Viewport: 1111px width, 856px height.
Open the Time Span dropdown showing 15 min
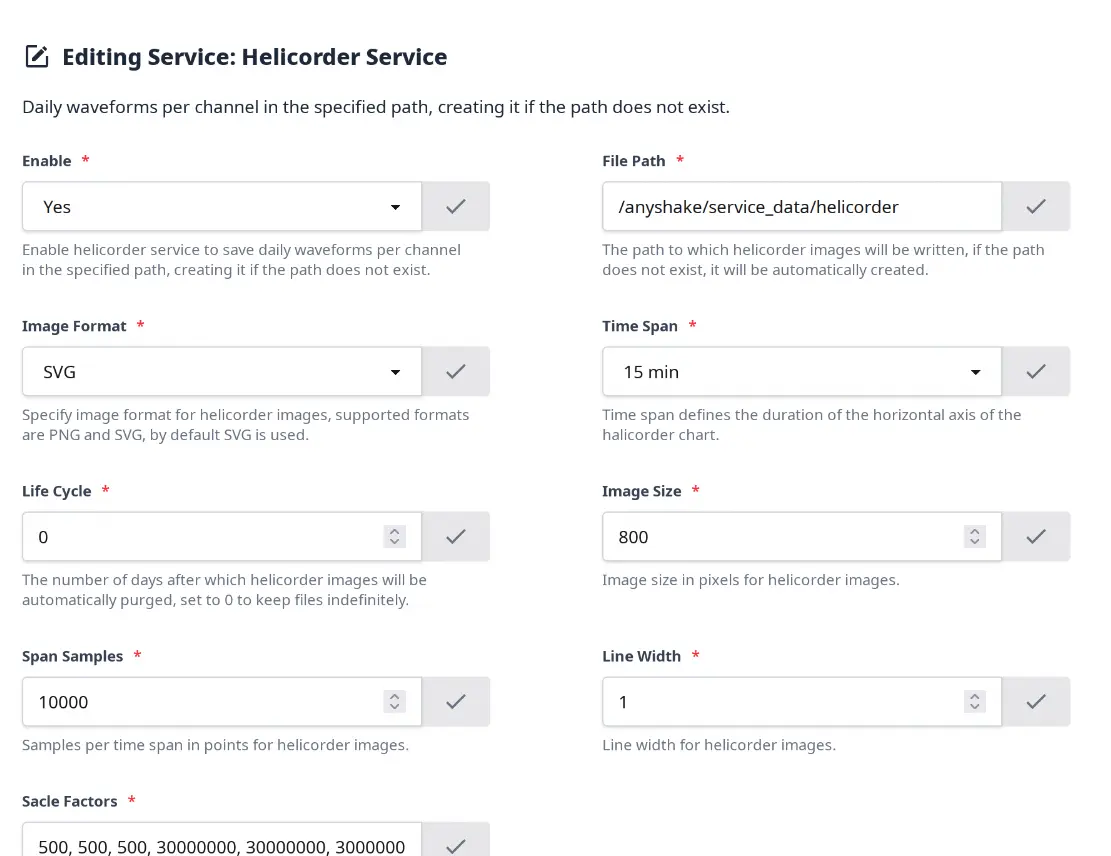tap(802, 371)
